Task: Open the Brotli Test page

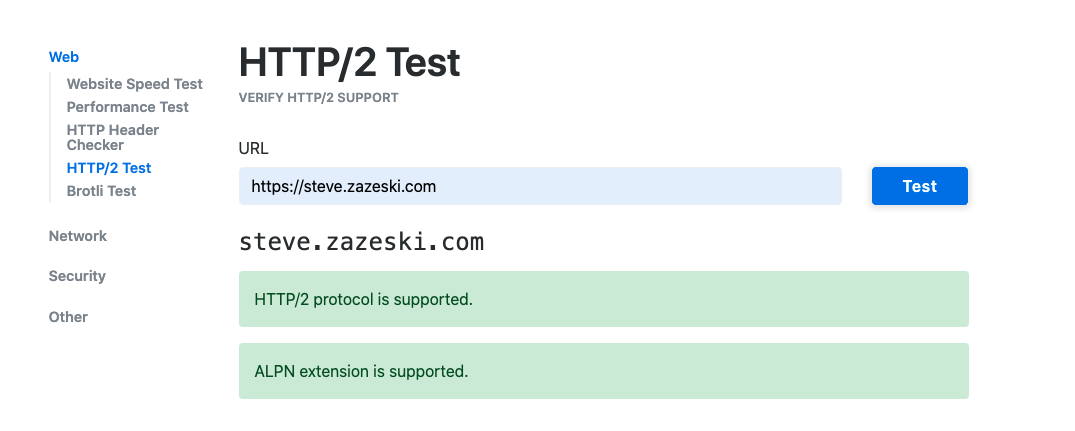Action: point(101,191)
